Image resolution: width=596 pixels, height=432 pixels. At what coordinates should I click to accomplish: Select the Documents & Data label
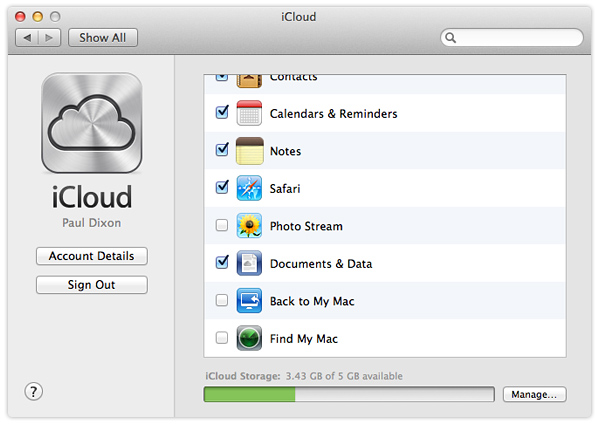[321, 264]
